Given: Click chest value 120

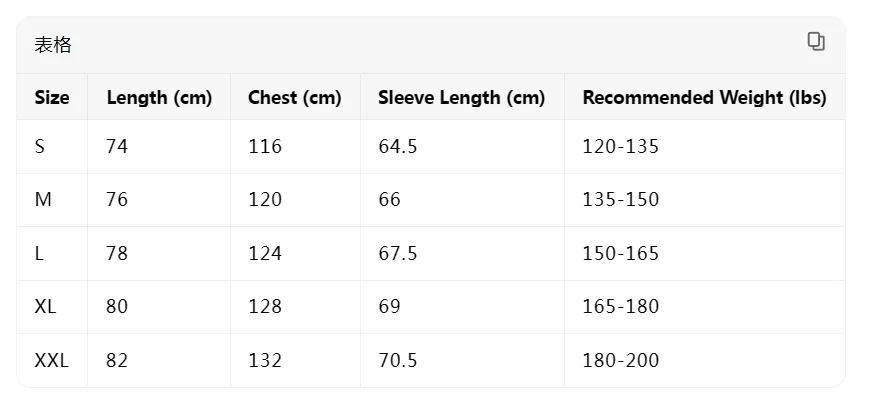Looking at the screenshot, I should pyautogui.click(x=265, y=200).
